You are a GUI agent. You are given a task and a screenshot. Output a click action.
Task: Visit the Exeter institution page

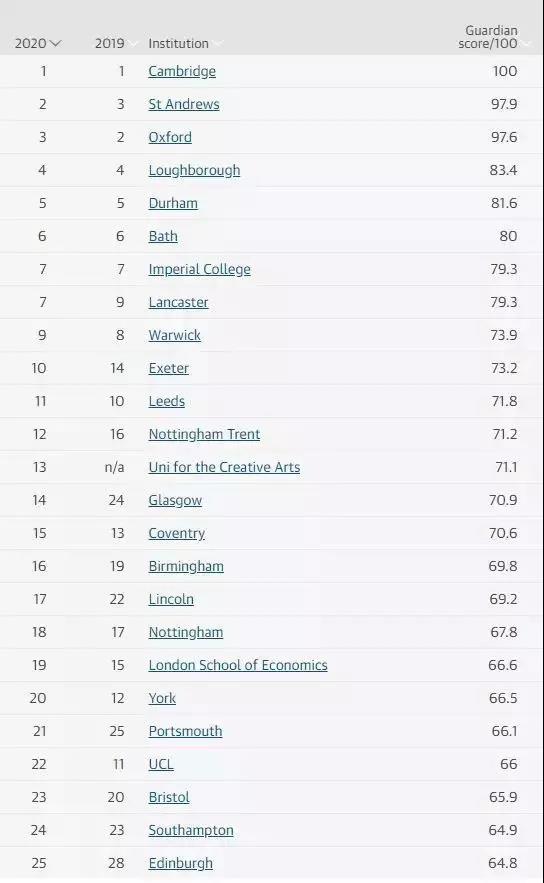pos(168,368)
